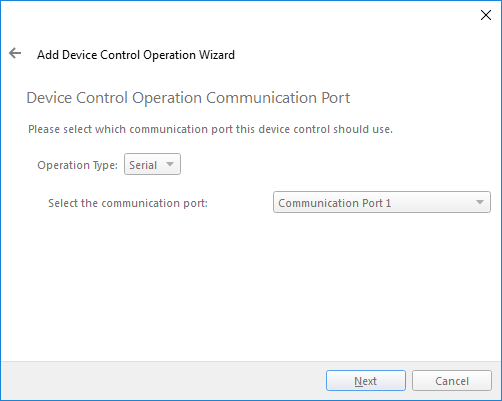
Task: Select the 'Communication Port 1' value text
Action: pyautogui.click(x=334, y=203)
